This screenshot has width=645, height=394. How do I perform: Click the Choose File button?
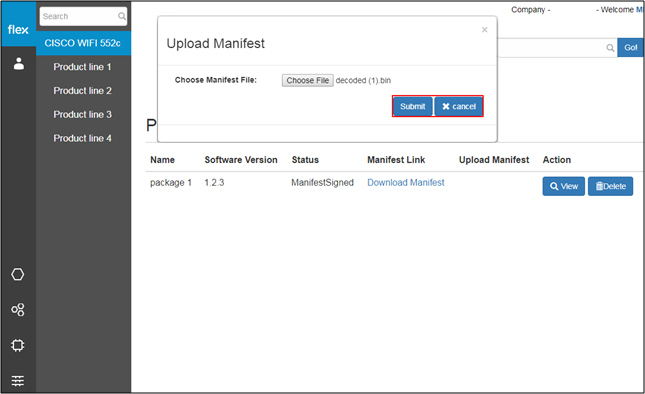click(308, 80)
